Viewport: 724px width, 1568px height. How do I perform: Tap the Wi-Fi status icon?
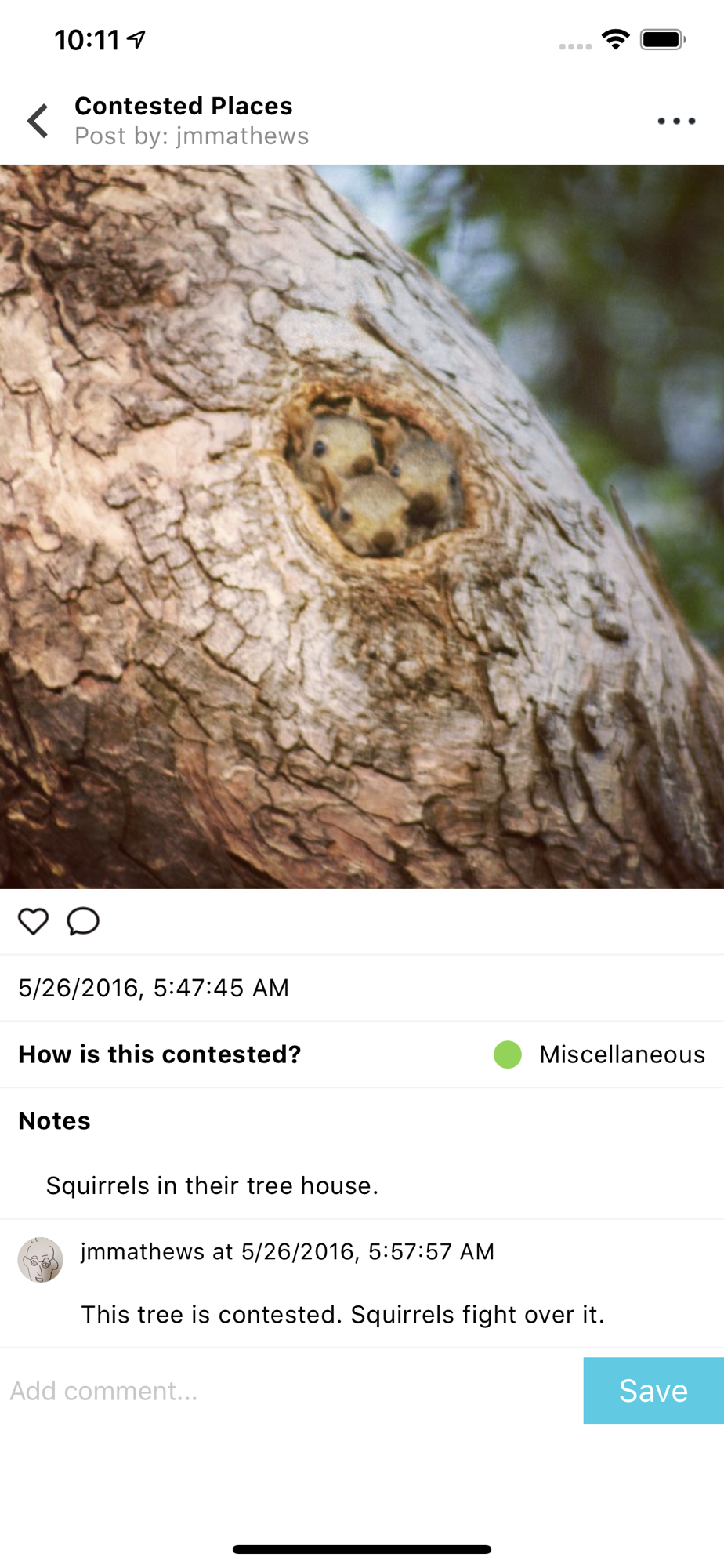pos(616,39)
